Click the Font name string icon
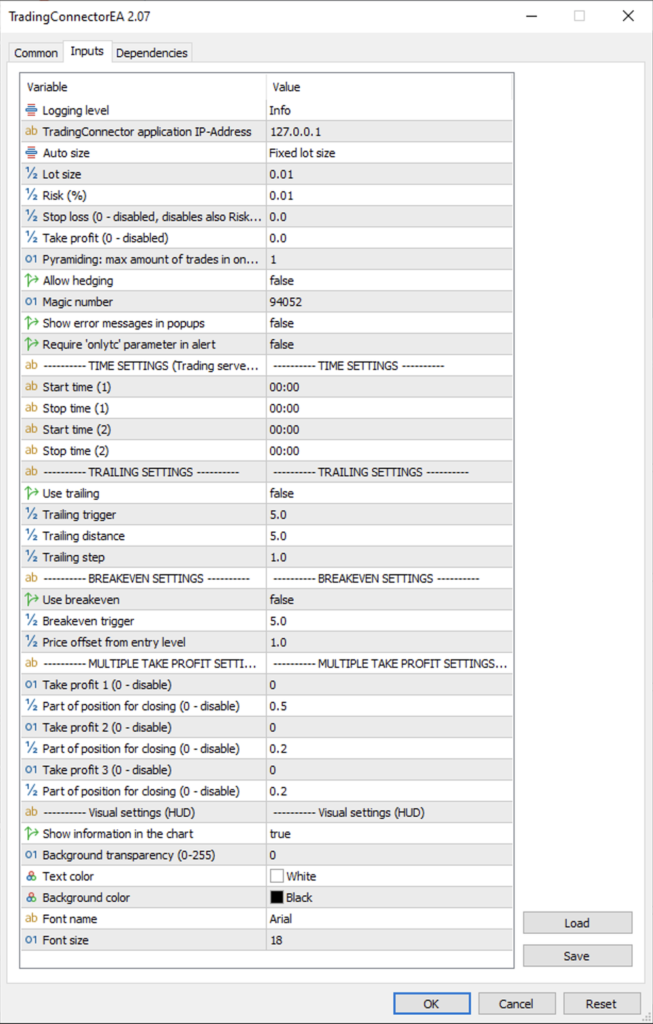The height and width of the screenshot is (1024, 653). (31, 919)
